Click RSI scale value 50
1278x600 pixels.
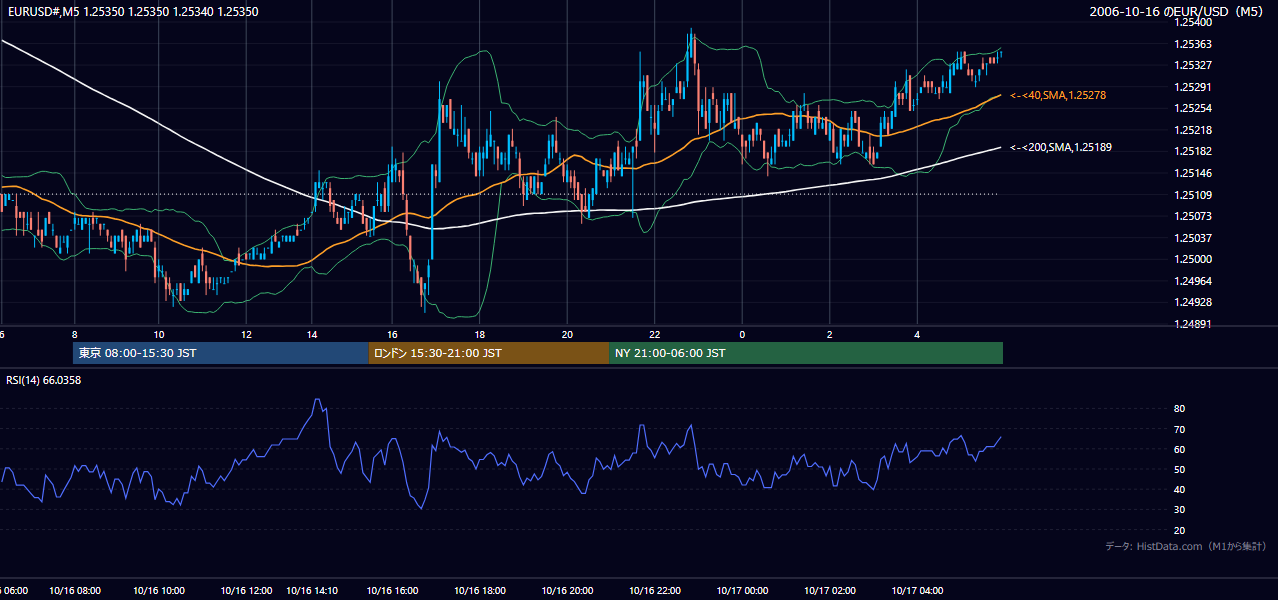(x=1179, y=469)
